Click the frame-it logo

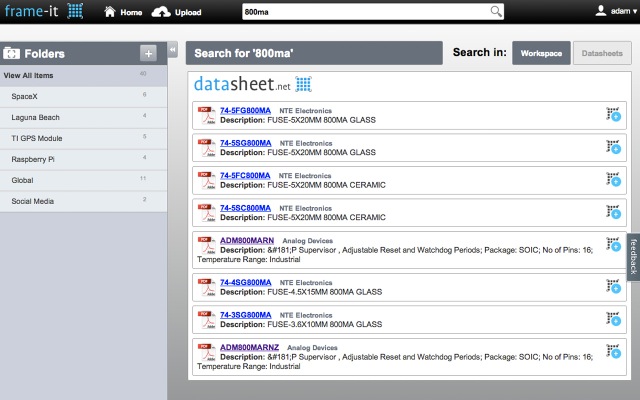pyautogui.click(x=44, y=11)
